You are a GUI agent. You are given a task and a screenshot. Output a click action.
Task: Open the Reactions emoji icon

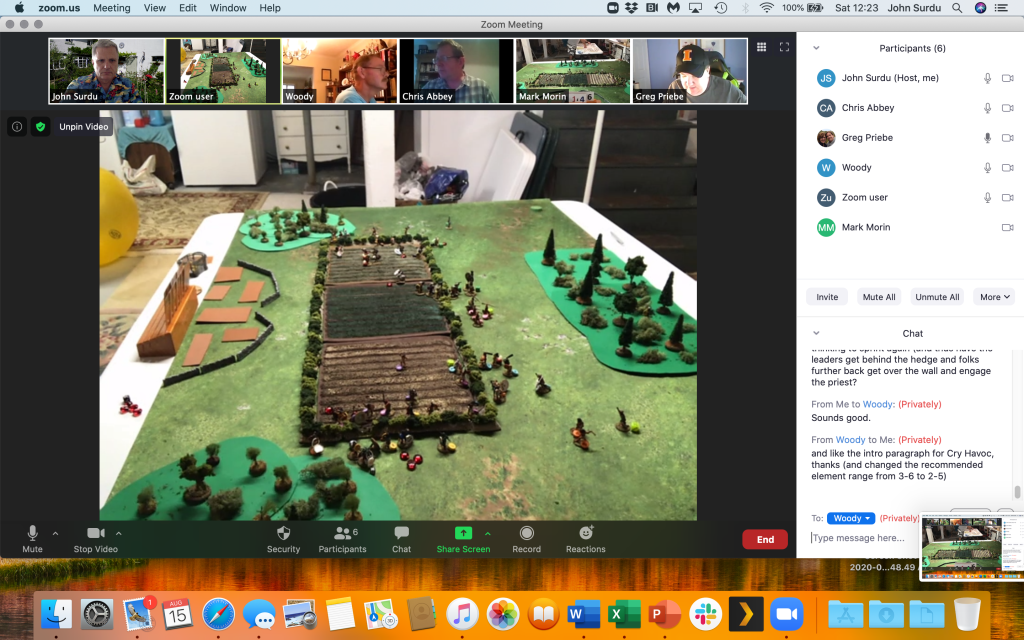(585, 534)
